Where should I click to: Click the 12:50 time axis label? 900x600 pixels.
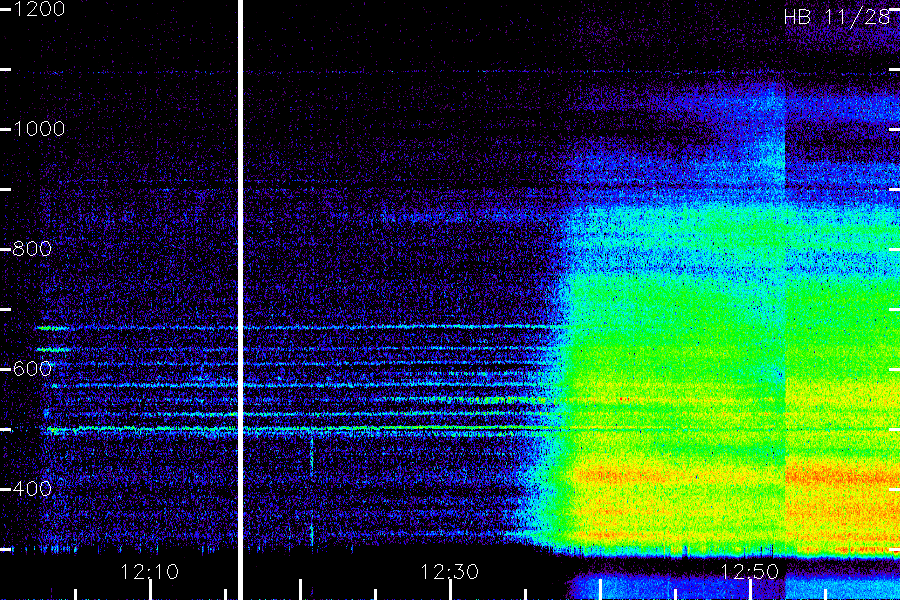(x=749, y=572)
